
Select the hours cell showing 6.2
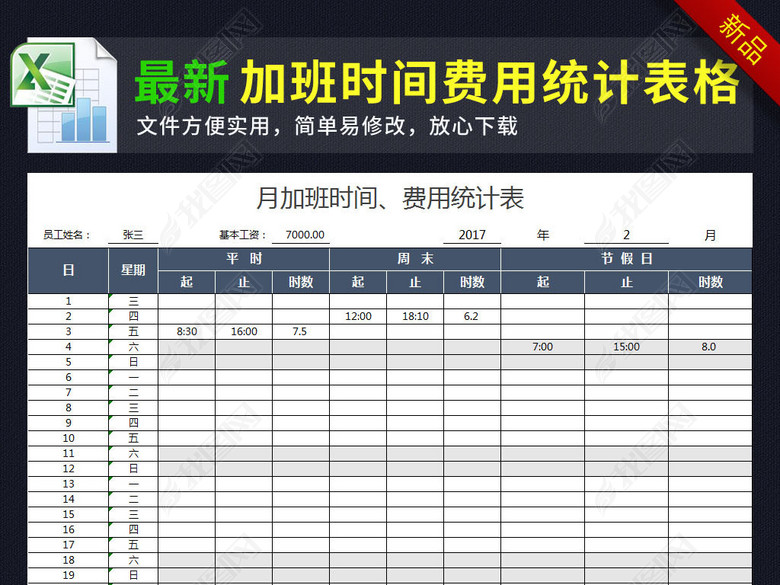pyautogui.click(x=472, y=316)
